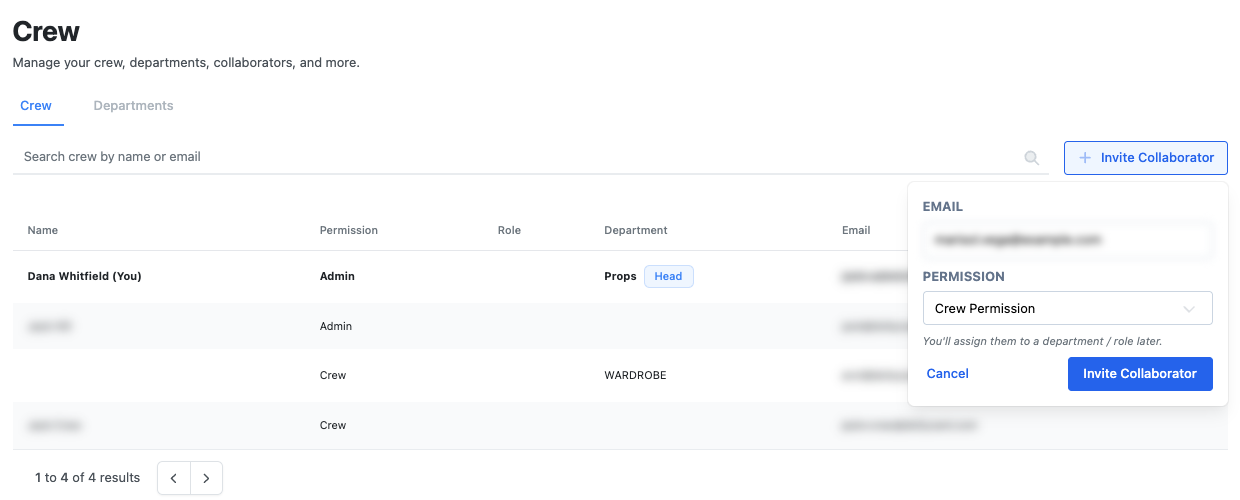
Task: Go to next results page arrow
Action: point(206,478)
